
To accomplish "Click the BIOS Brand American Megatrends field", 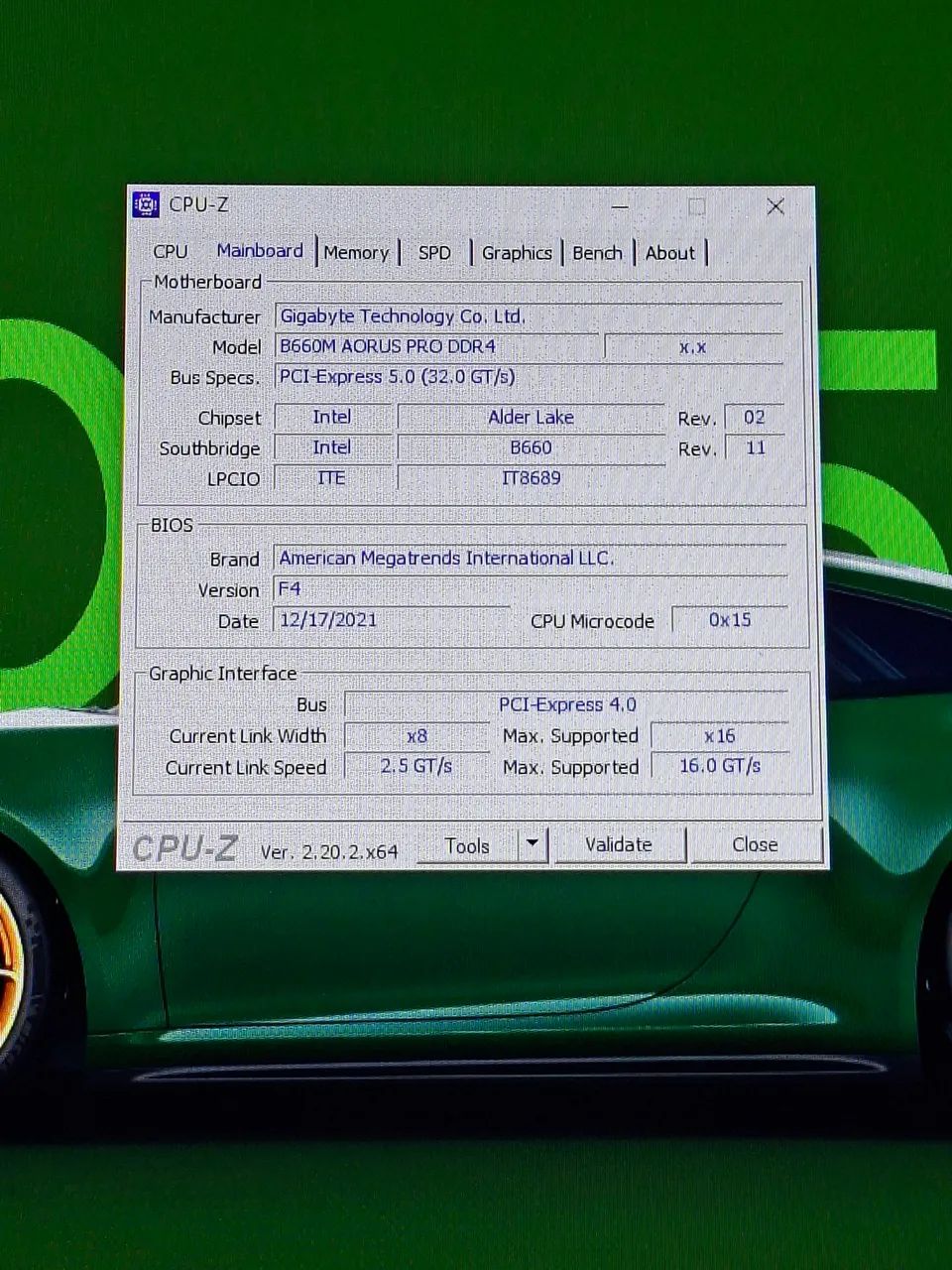I will click(530, 559).
